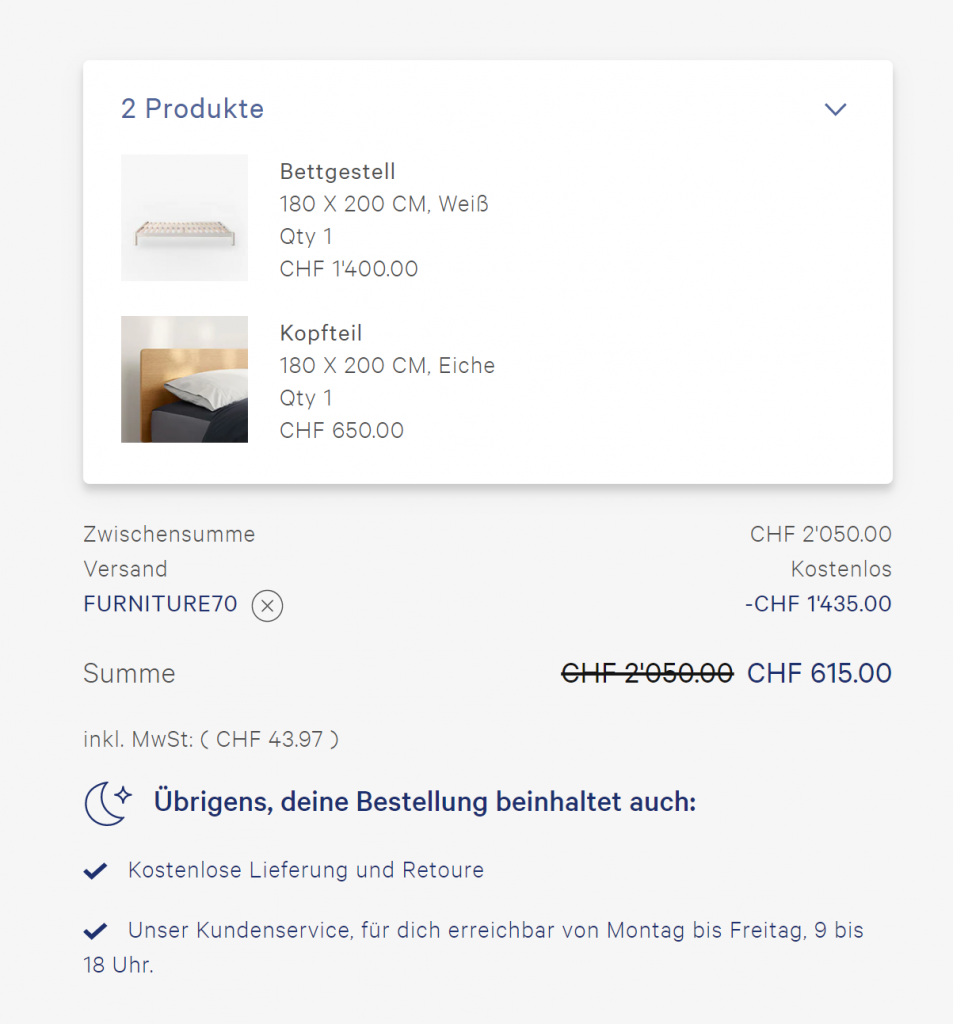
Task: Click the FURNITURE70 discount code label
Action: pyautogui.click(x=160, y=604)
